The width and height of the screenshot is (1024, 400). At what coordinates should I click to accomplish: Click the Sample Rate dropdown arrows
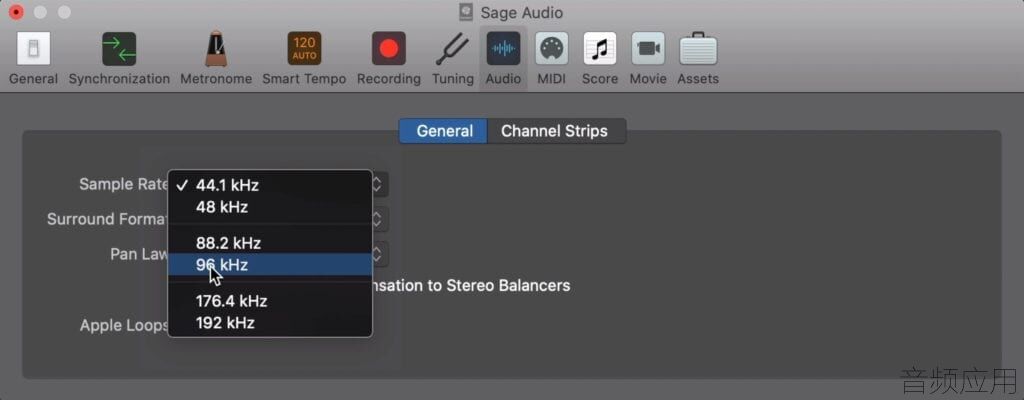[379, 184]
